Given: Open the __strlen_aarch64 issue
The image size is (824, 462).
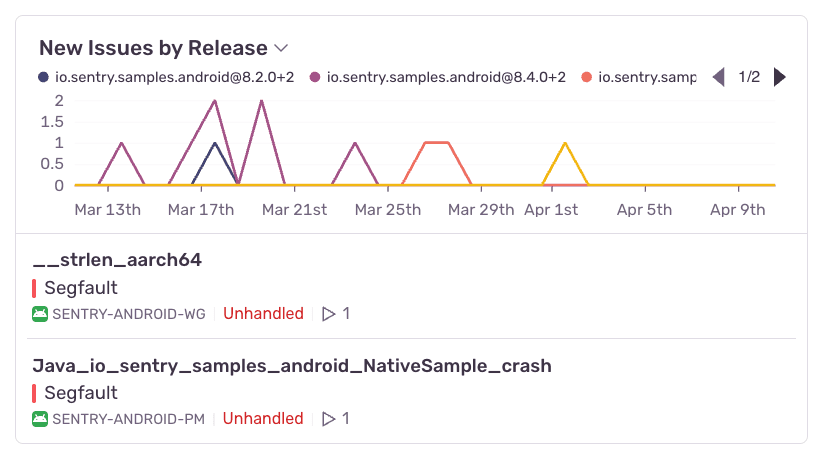Looking at the screenshot, I should pos(117,261).
